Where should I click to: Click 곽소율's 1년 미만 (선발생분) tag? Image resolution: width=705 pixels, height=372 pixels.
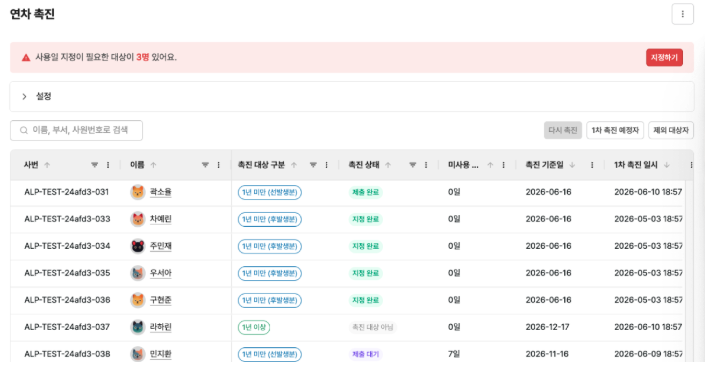pyautogui.click(x=270, y=192)
